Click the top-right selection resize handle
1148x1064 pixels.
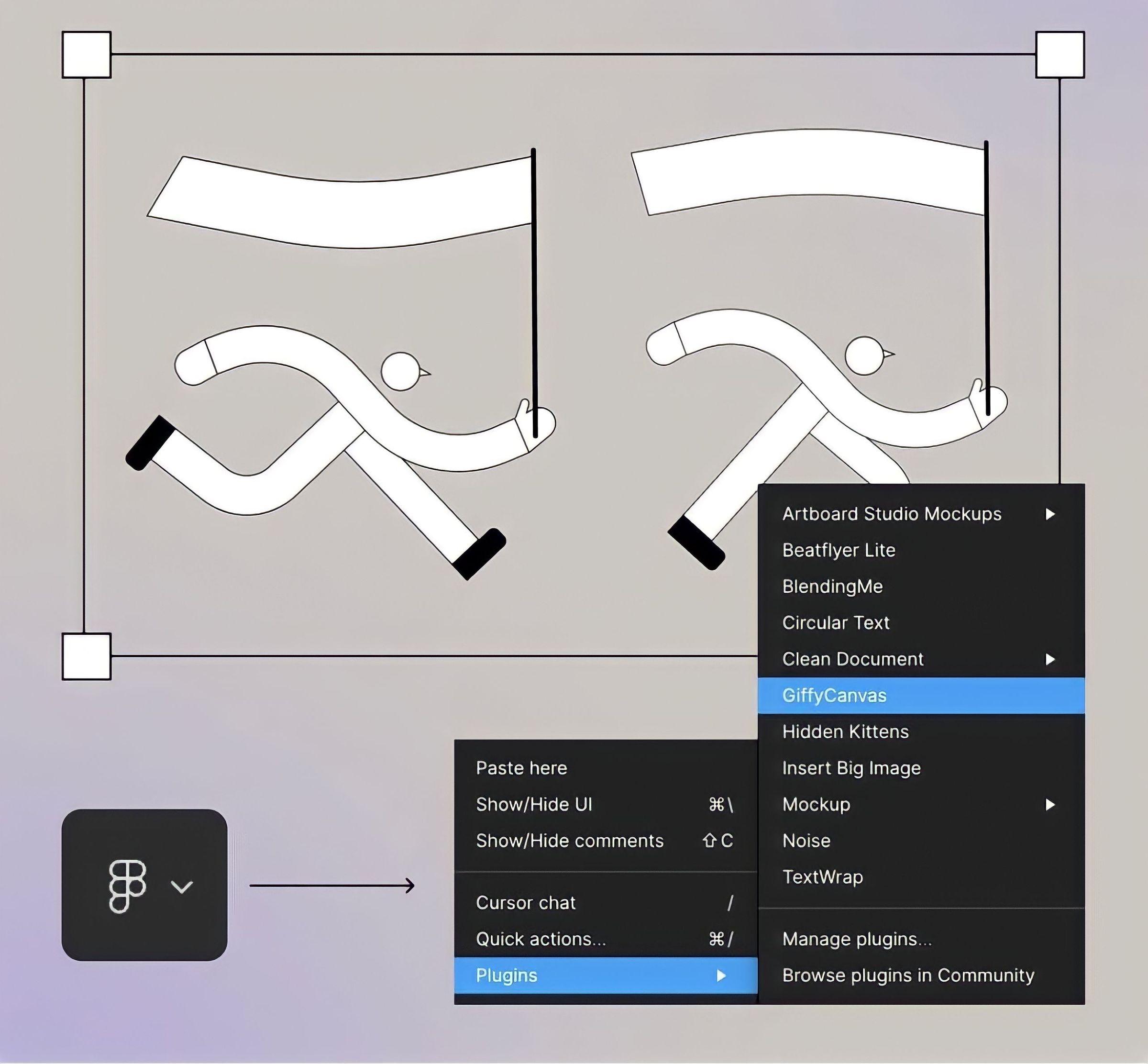1060,55
